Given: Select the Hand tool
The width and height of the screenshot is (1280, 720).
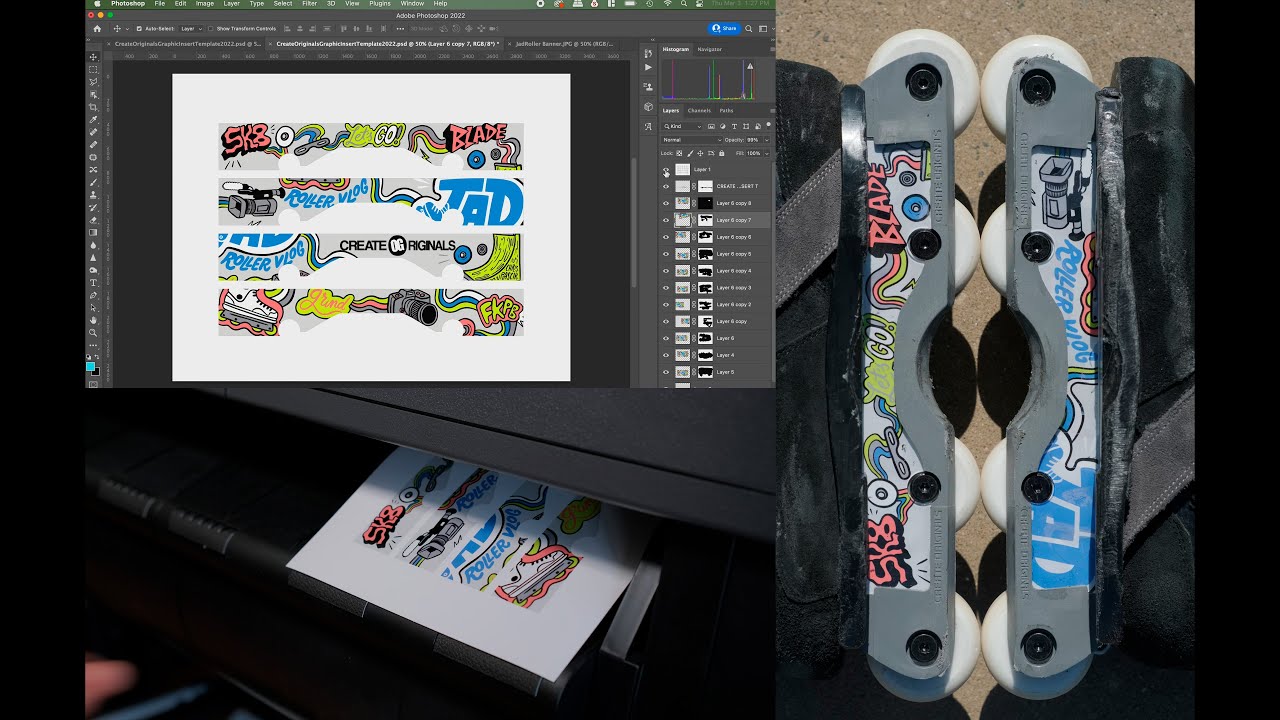Looking at the screenshot, I should [x=93, y=320].
